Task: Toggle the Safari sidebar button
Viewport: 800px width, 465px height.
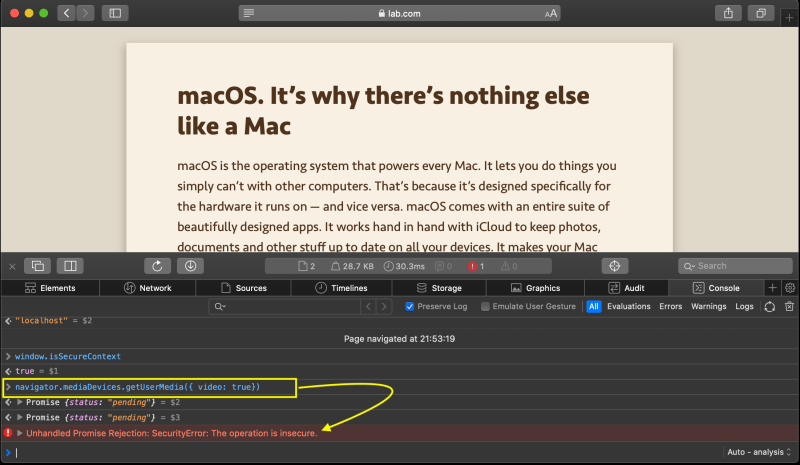Action: (x=115, y=13)
